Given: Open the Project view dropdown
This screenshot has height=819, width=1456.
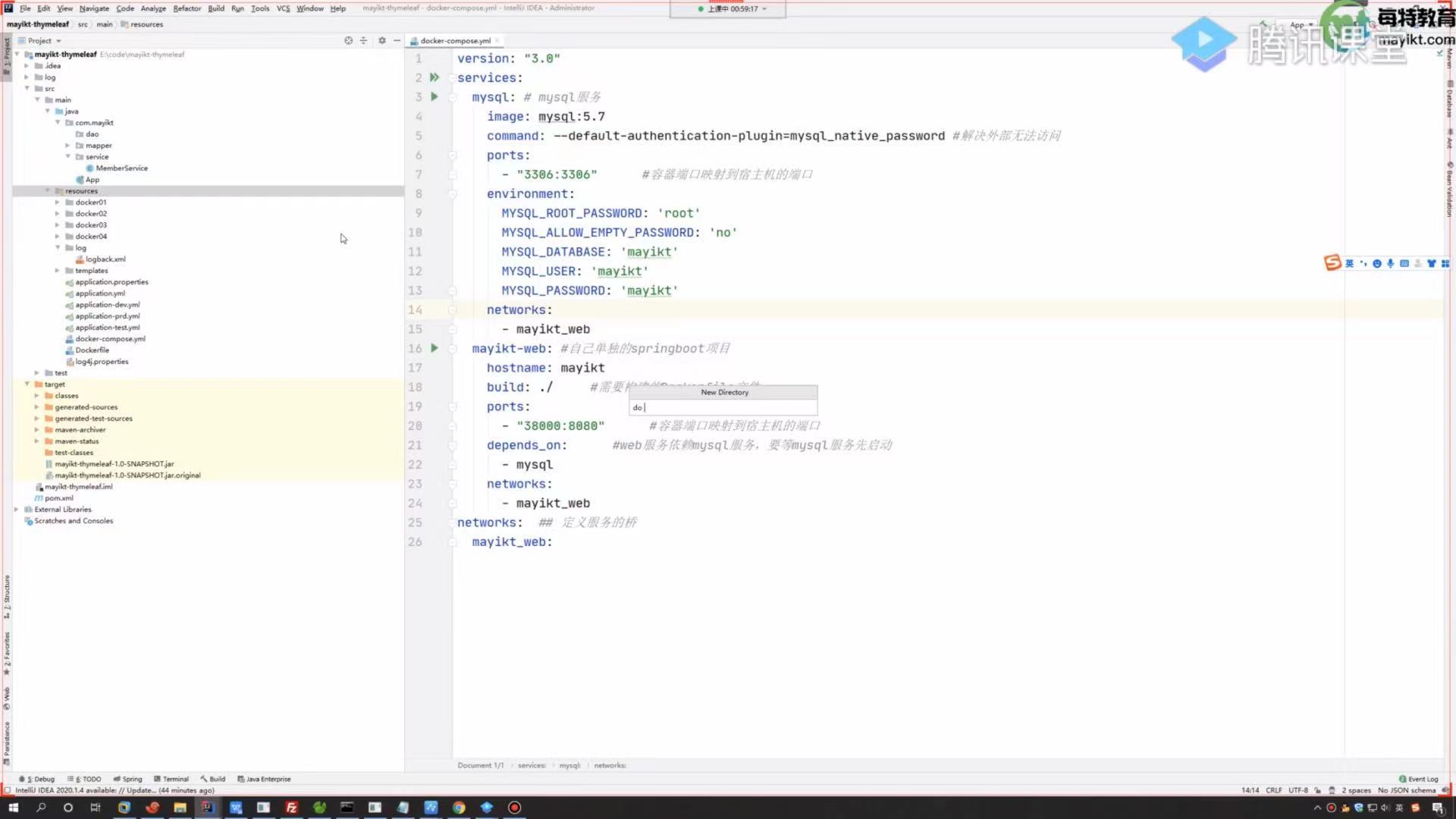Looking at the screenshot, I should 44,41.
